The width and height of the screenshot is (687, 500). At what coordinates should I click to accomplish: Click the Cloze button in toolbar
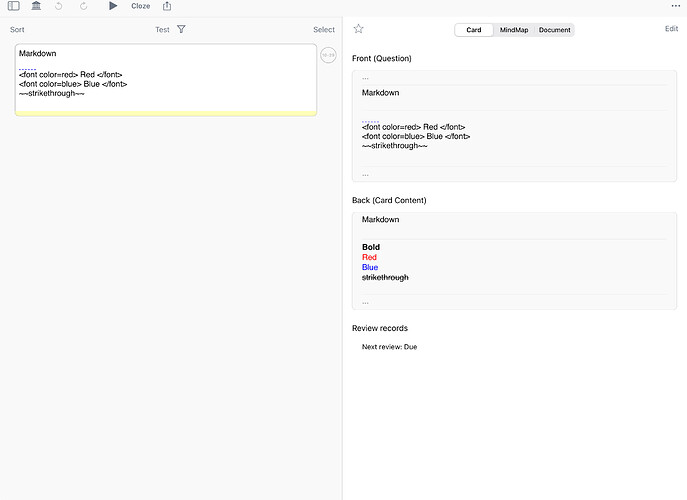141,6
